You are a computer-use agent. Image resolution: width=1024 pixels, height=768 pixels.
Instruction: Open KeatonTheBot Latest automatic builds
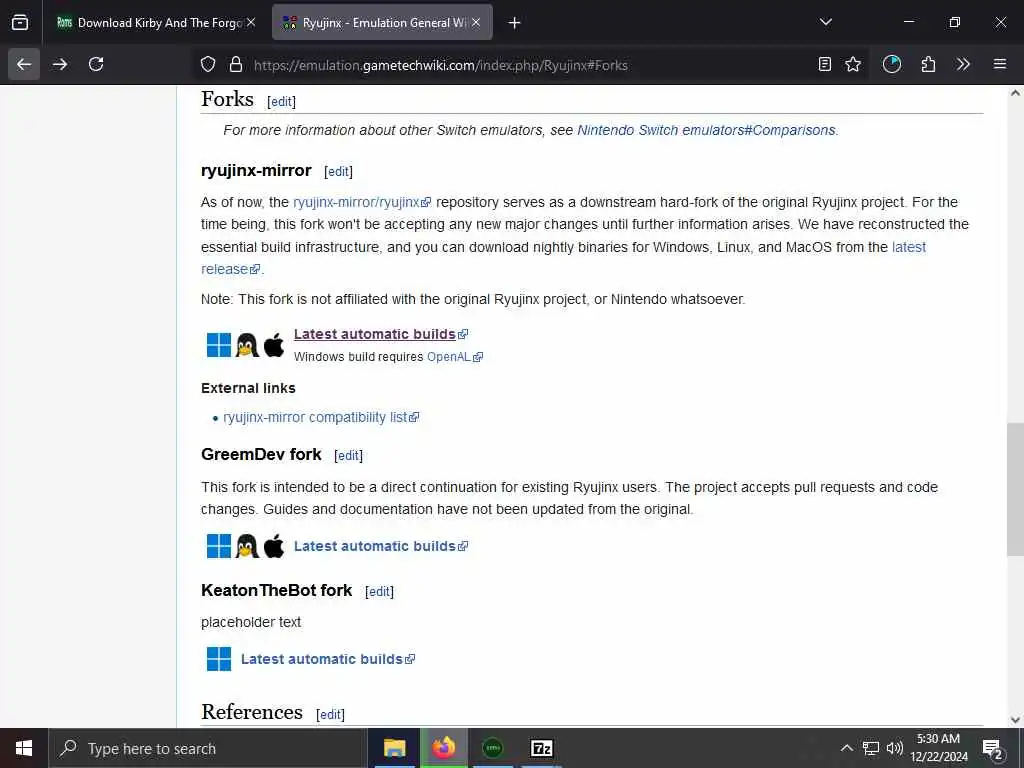[x=328, y=659]
